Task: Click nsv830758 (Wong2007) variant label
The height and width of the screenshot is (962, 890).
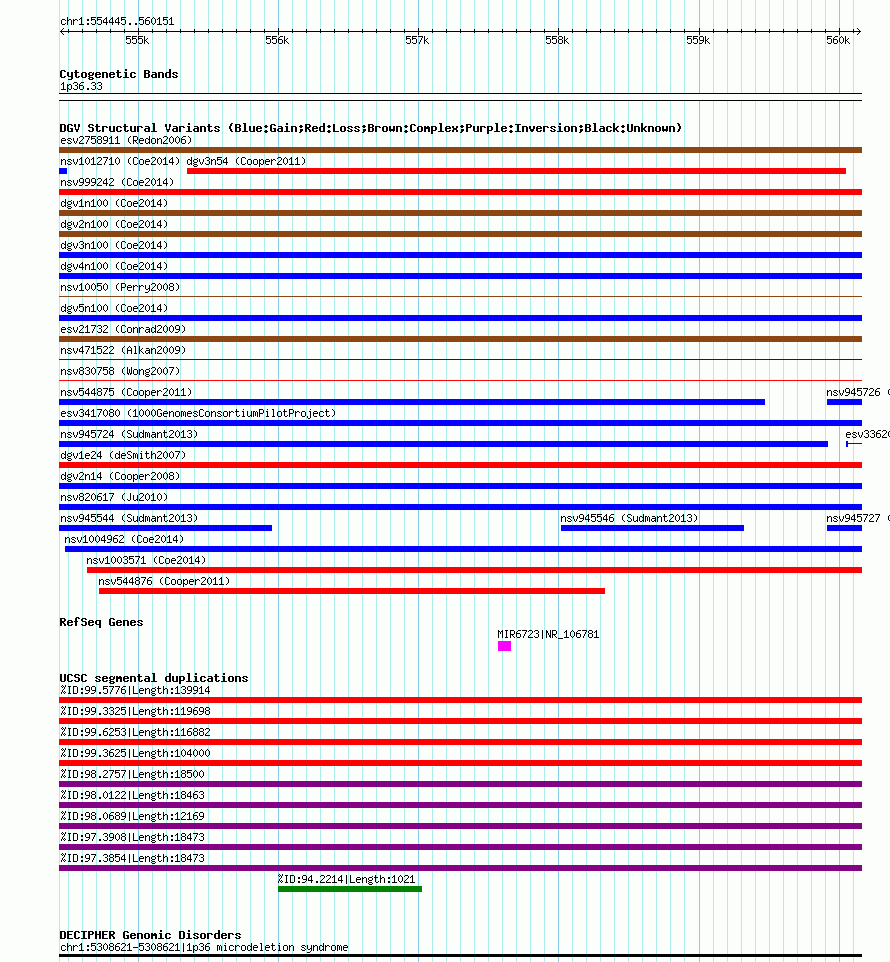Action: [120, 371]
